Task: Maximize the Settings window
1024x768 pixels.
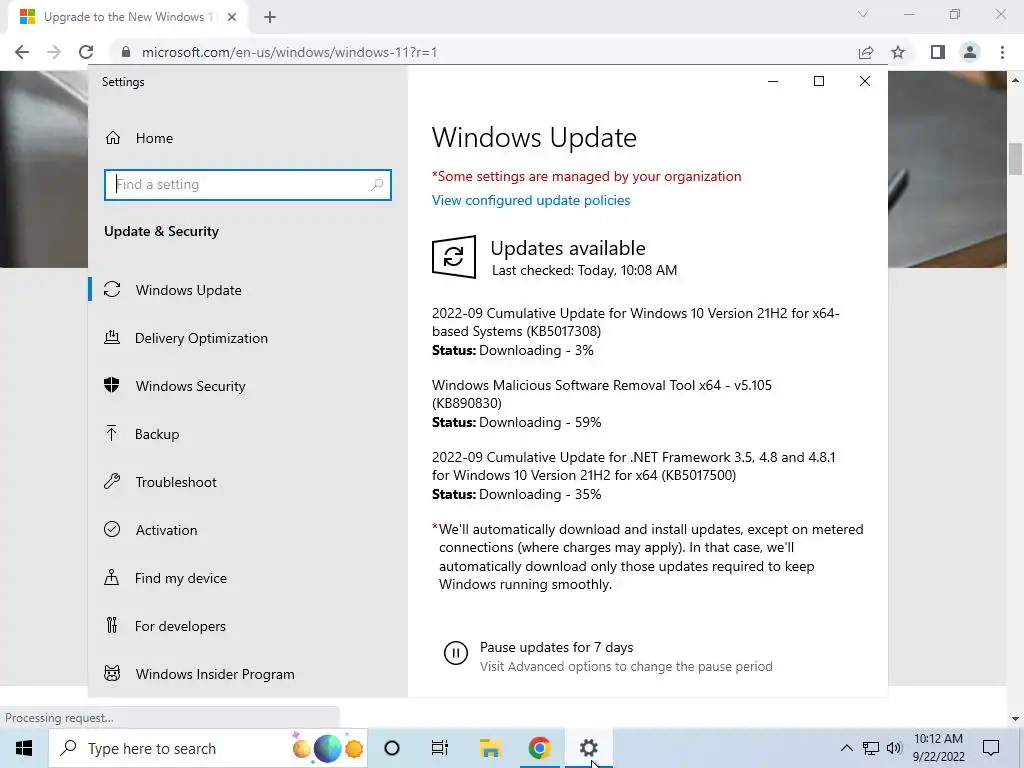Action: pyautogui.click(x=819, y=81)
